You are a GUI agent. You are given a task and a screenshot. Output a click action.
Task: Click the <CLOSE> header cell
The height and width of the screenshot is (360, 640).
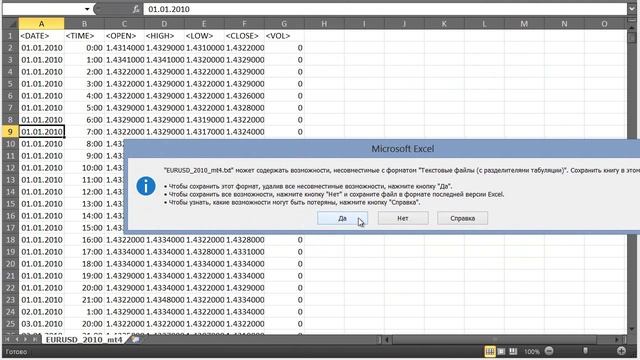(x=244, y=36)
